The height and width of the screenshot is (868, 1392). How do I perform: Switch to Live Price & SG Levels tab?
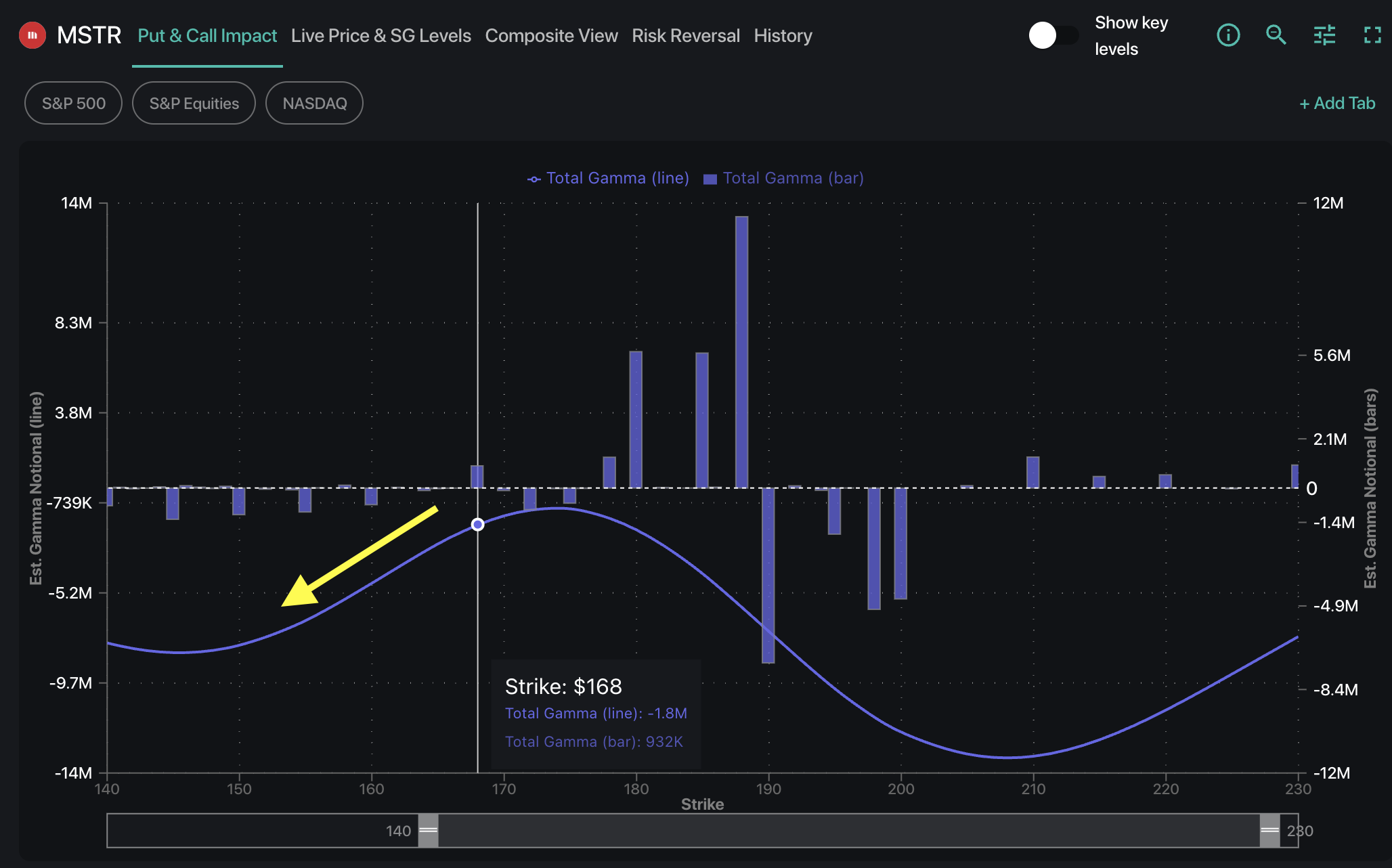point(381,36)
